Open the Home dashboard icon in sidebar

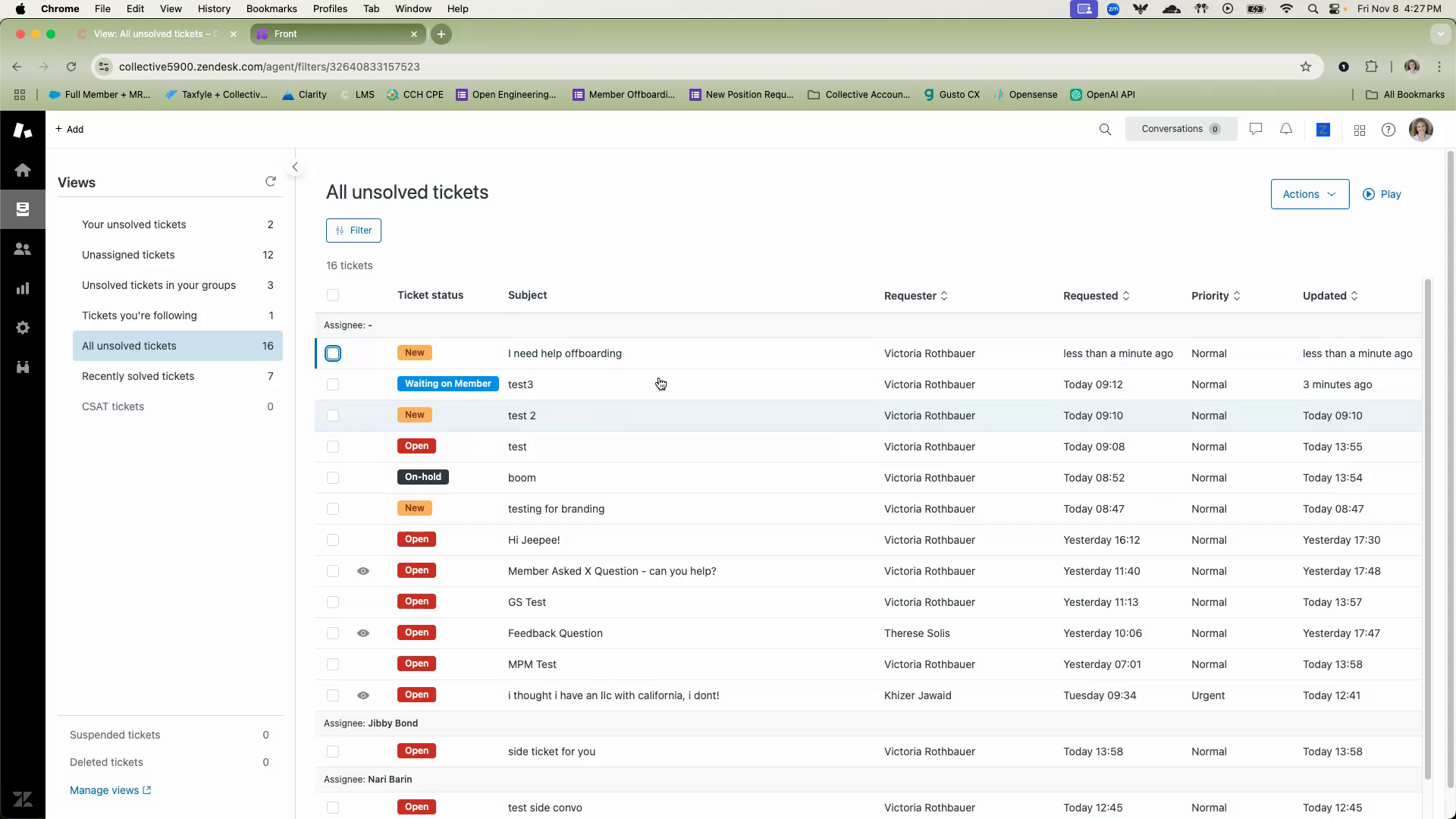[23, 170]
